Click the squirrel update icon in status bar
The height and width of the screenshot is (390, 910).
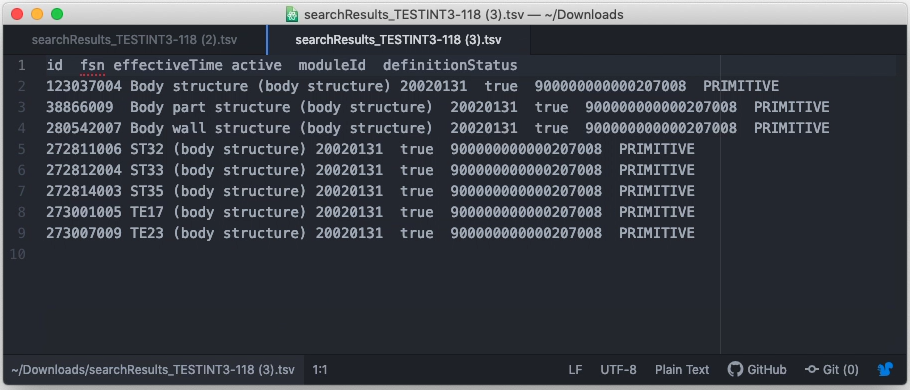pos(885,370)
